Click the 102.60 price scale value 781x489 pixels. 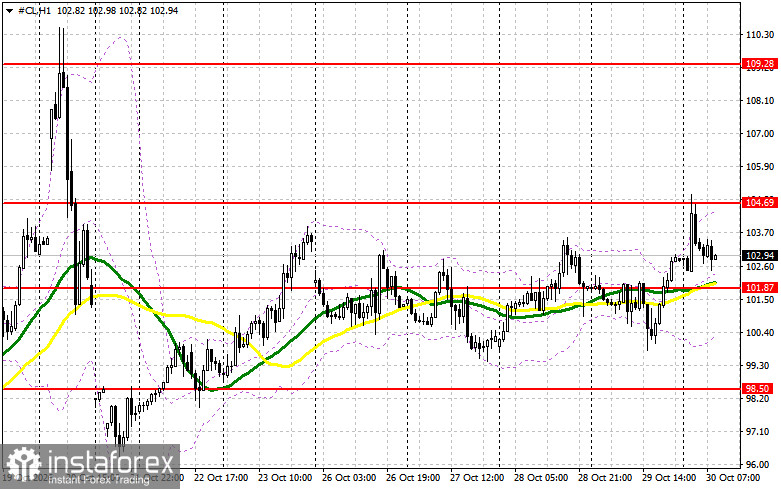pos(760,266)
